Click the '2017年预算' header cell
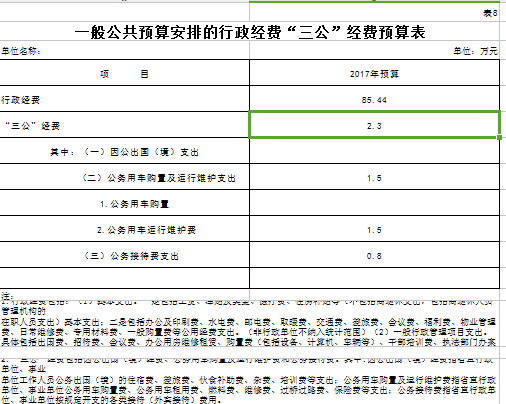 374,73
